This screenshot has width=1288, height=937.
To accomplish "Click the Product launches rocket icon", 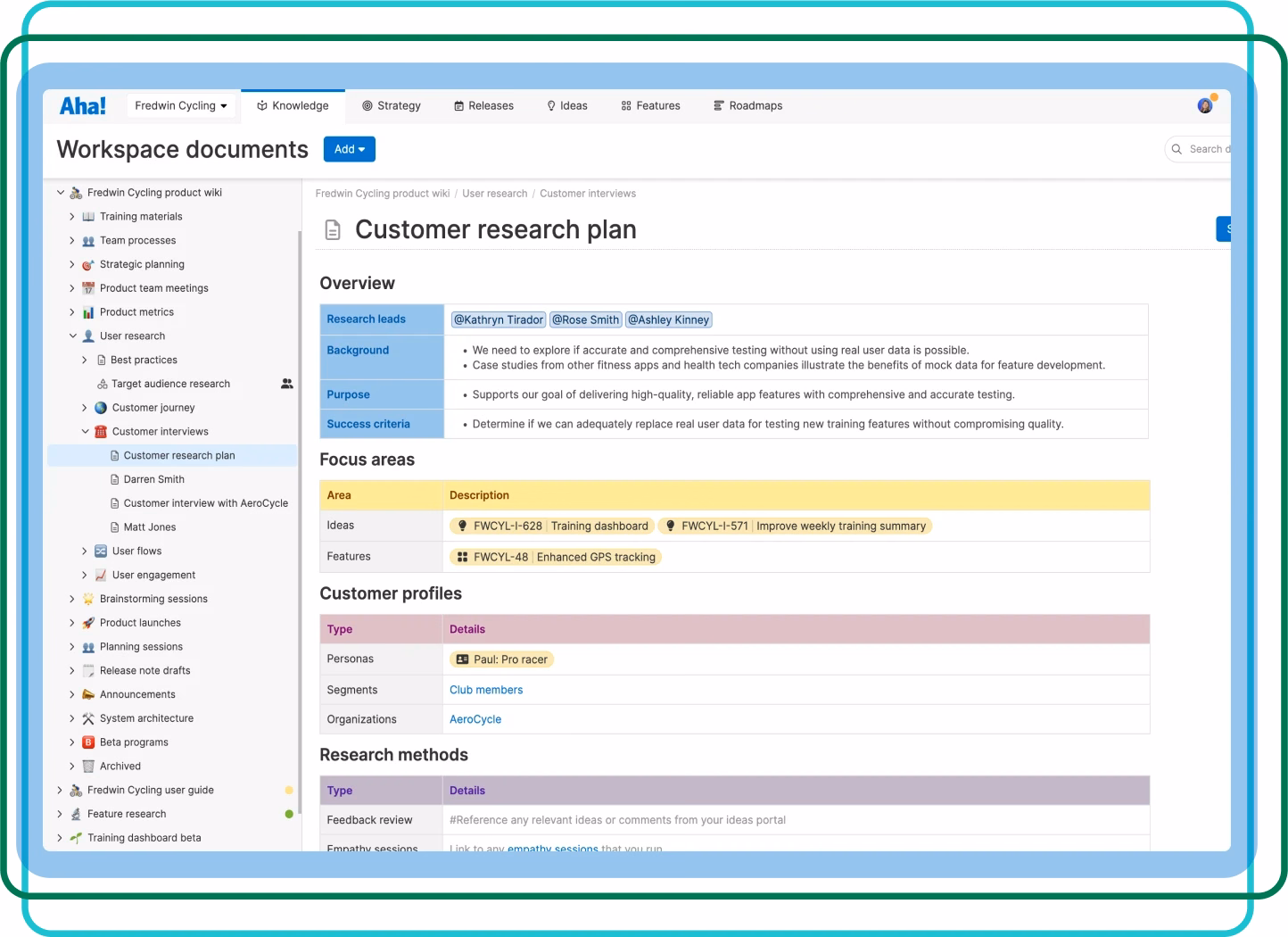I will pyautogui.click(x=88, y=623).
